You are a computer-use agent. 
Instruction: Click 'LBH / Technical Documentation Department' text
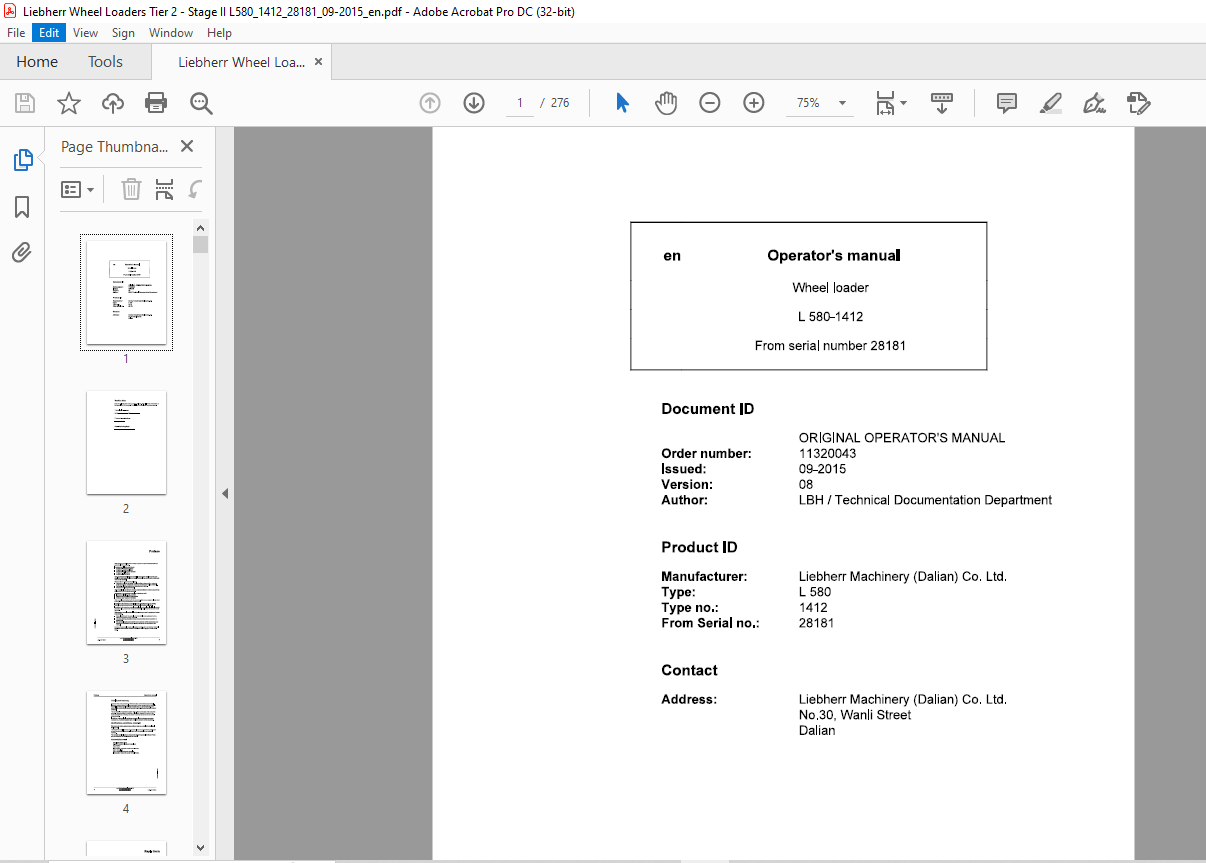pyautogui.click(x=925, y=500)
